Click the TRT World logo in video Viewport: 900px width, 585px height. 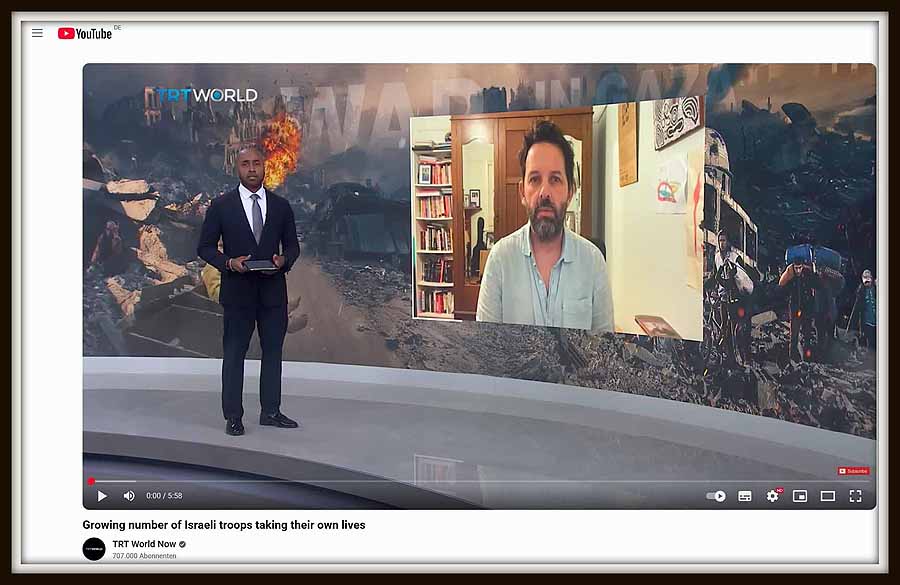[206, 95]
